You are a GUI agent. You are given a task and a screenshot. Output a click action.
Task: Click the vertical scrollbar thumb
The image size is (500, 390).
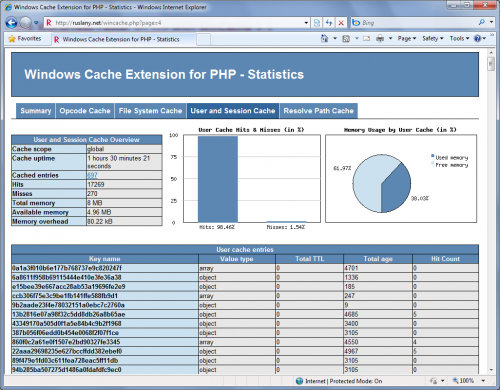coord(491,64)
